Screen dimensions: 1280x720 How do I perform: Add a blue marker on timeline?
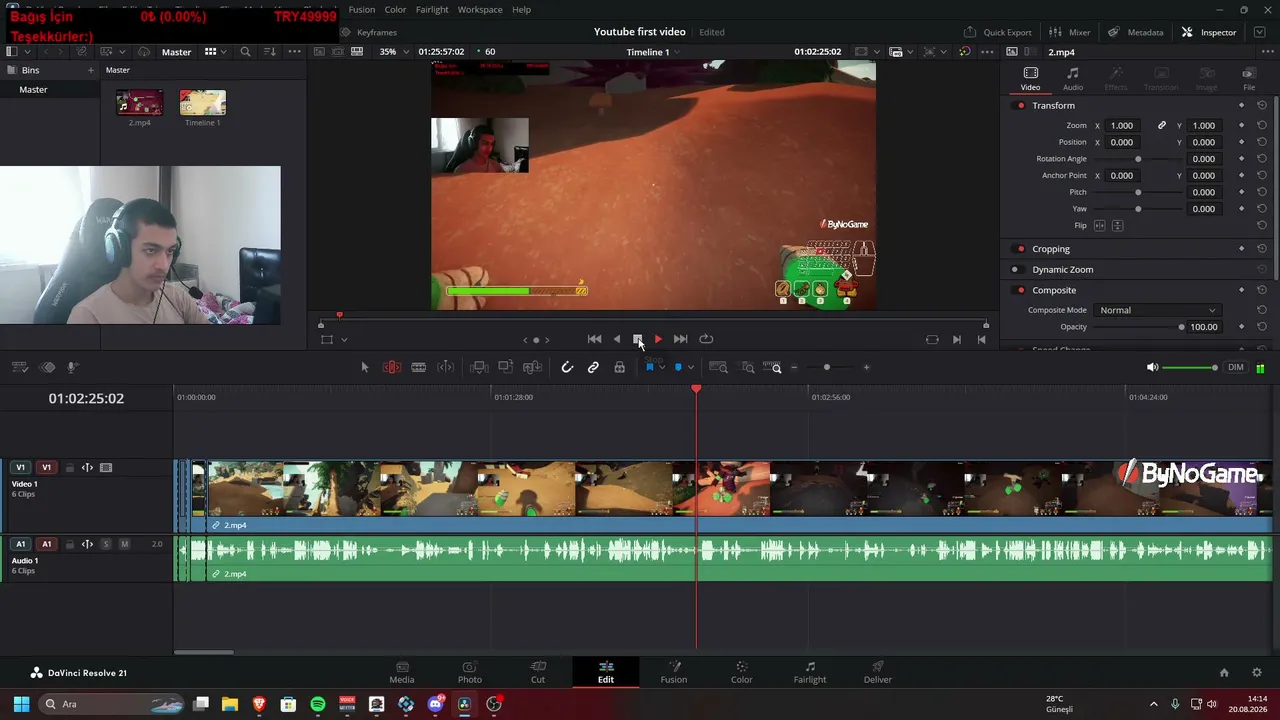click(678, 368)
